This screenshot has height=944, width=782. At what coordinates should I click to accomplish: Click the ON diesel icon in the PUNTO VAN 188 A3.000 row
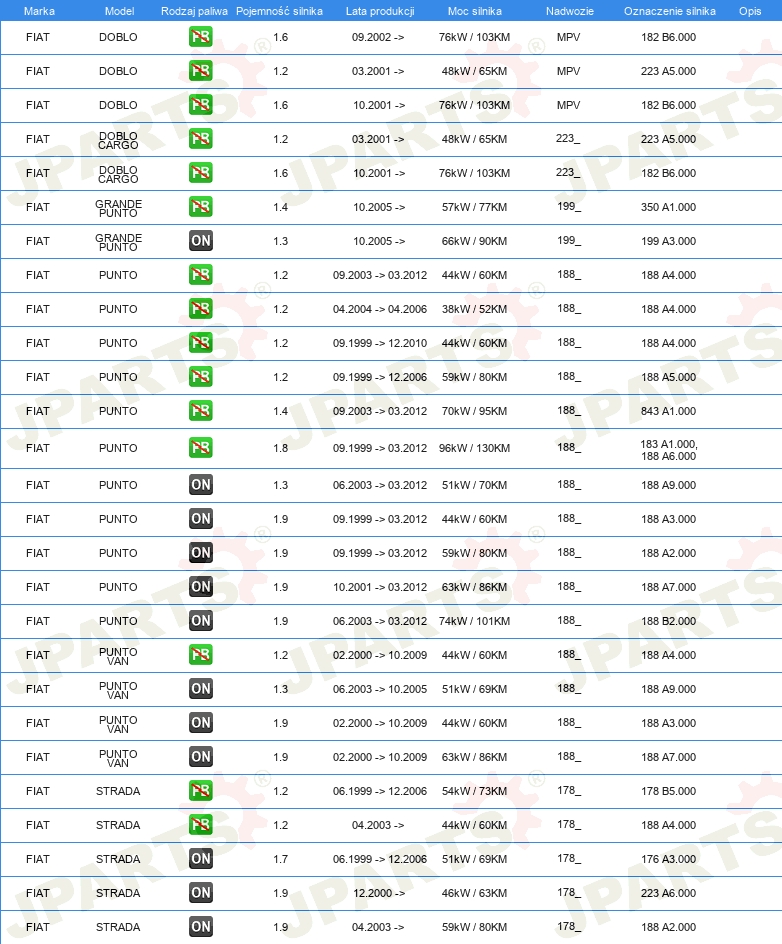(x=200, y=723)
